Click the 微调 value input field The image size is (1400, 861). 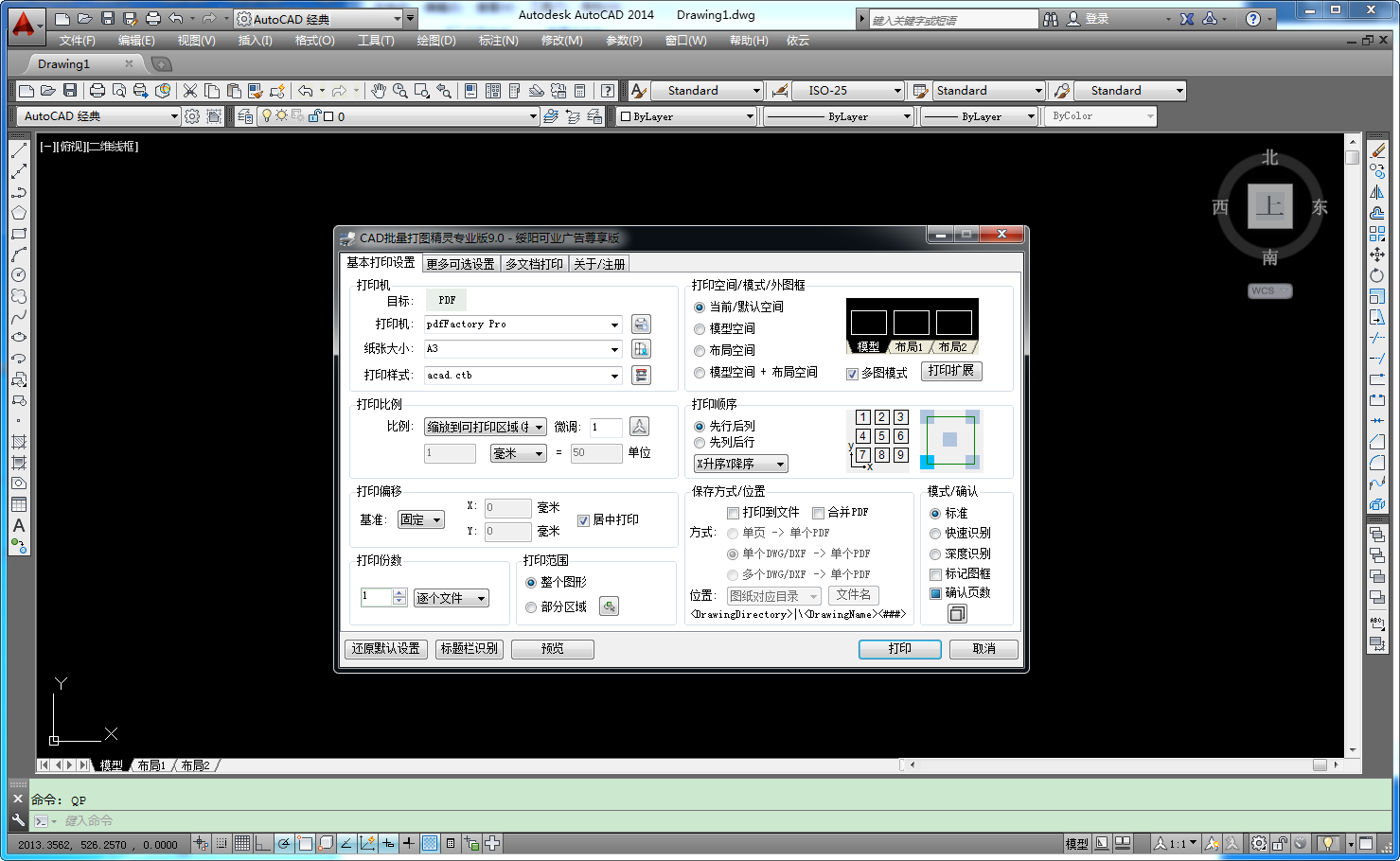pyautogui.click(x=606, y=428)
